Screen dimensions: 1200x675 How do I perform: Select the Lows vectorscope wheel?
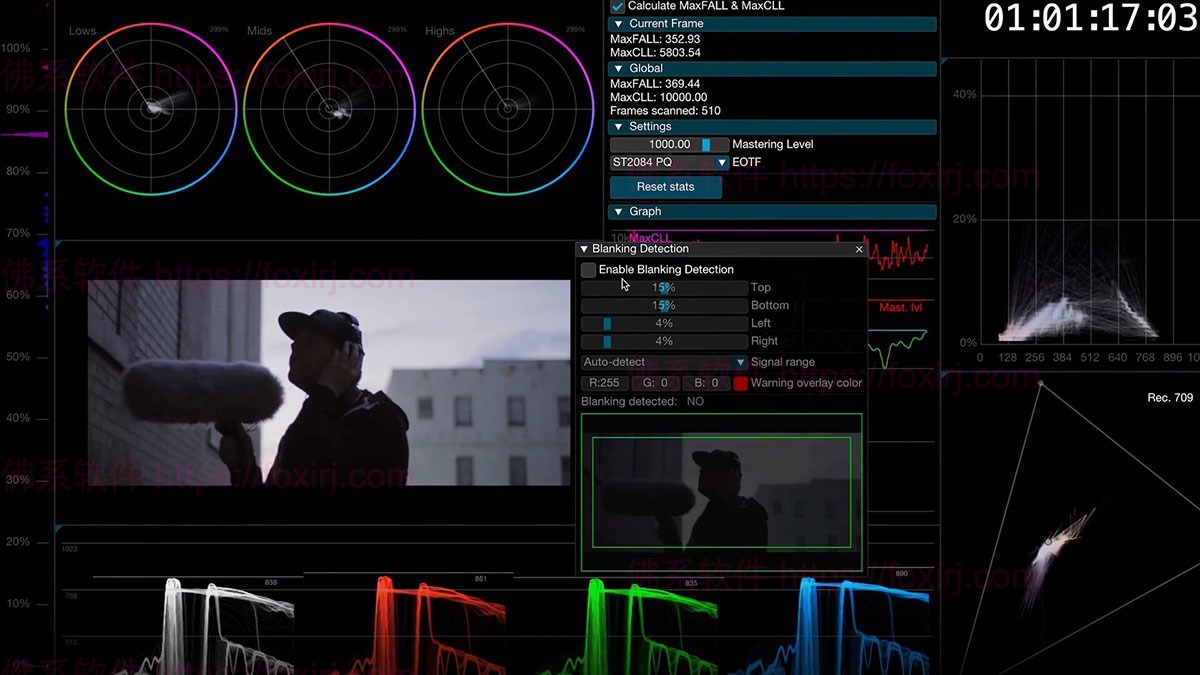coord(149,108)
